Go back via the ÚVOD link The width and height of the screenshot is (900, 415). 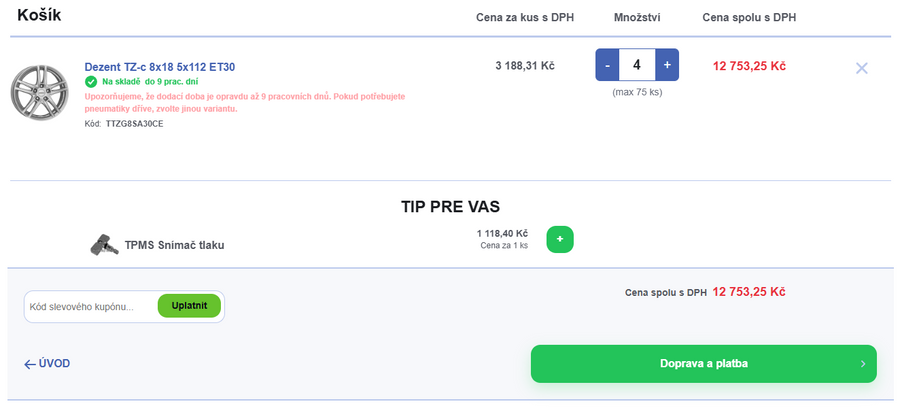click(54, 364)
